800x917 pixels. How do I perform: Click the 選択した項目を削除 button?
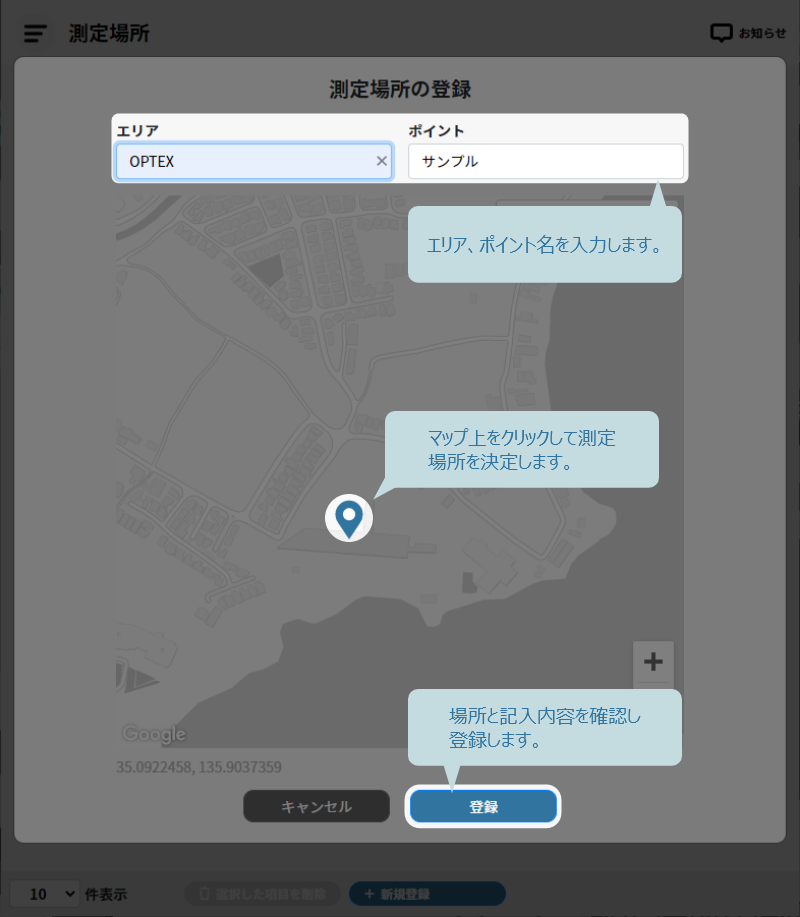[263, 894]
